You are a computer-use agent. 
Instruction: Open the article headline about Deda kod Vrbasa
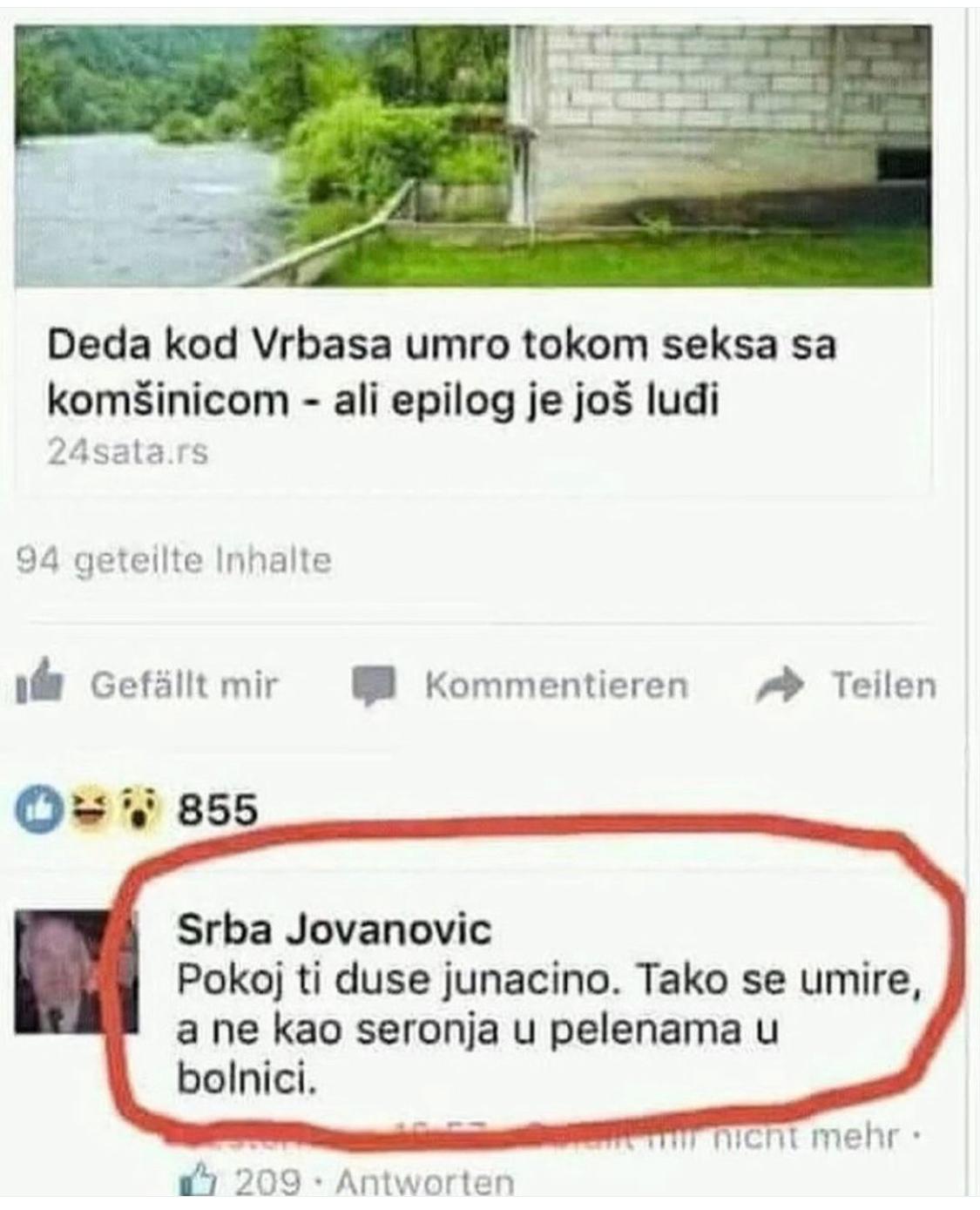[x=442, y=373]
